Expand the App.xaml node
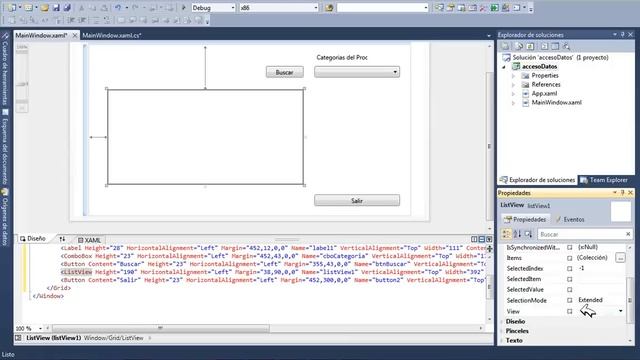The image size is (640, 360). [513, 94]
